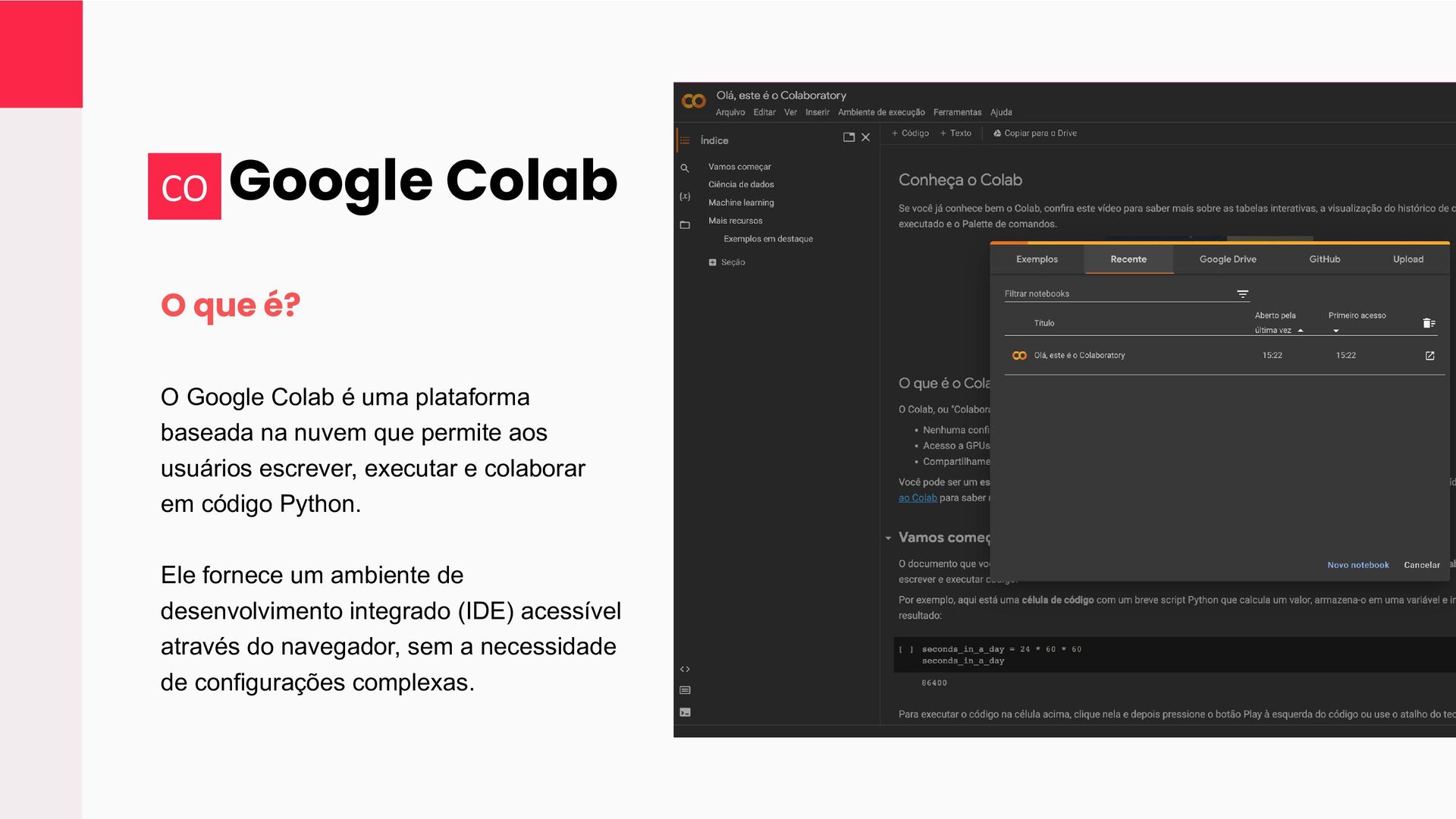Click Cancelar in the dialog
The width and height of the screenshot is (1456, 819).
(x=1421, y=565)
